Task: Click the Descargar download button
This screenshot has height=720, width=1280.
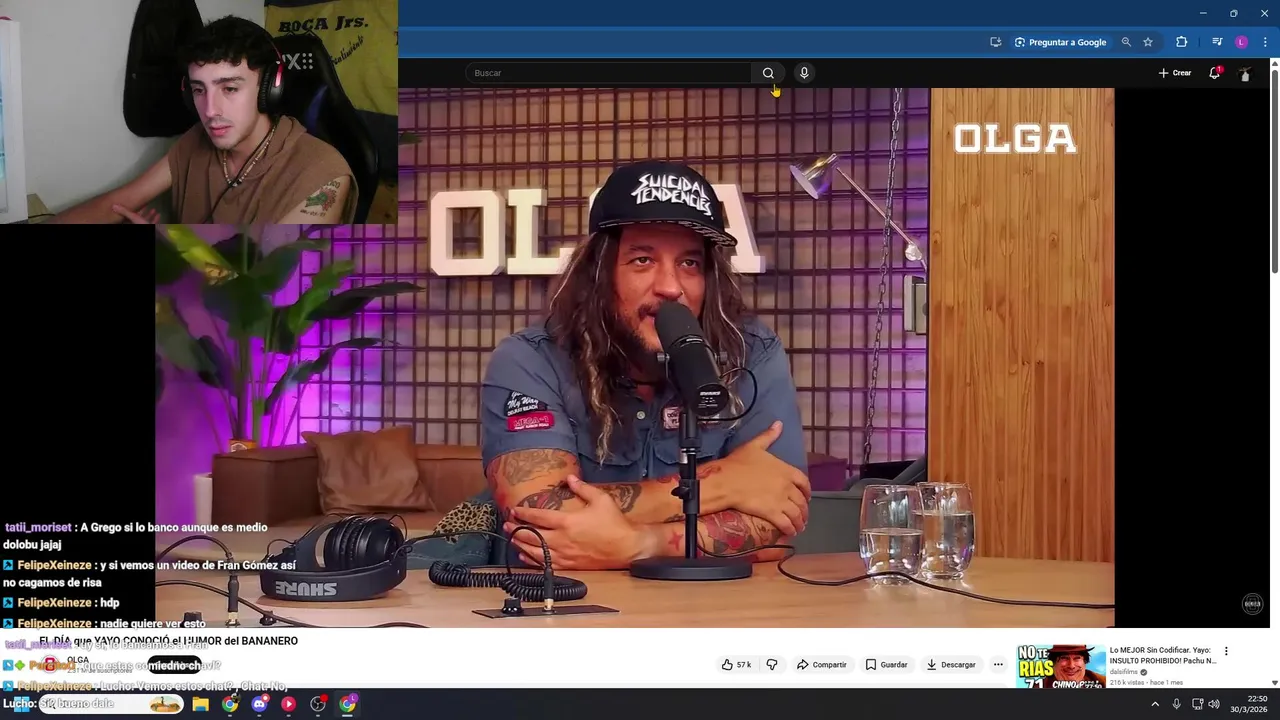Action: (951, 665)
